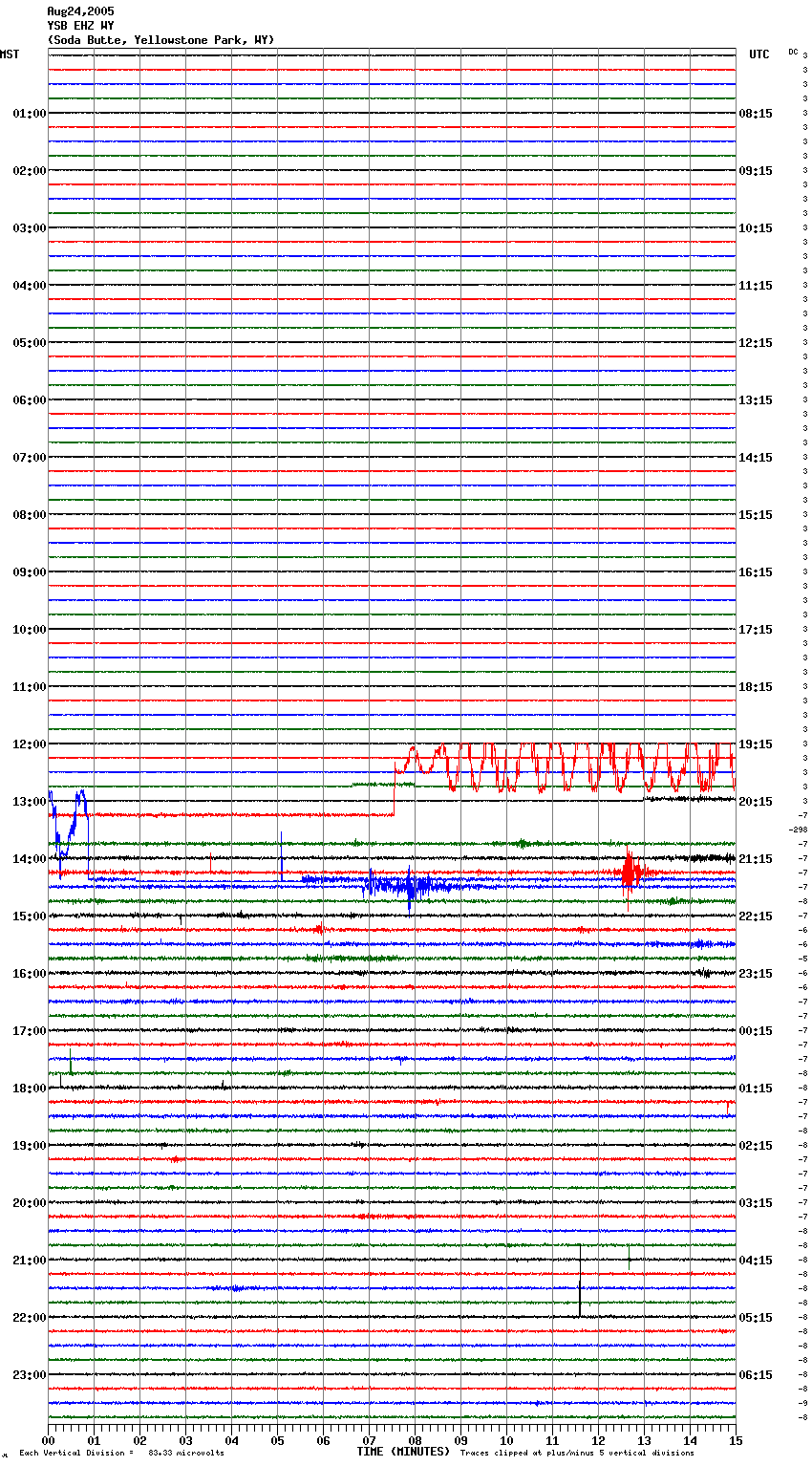The height and width of the screenshot is (1466, 812).
Task: Select the 07:00 MST row label
Action: 30,458
